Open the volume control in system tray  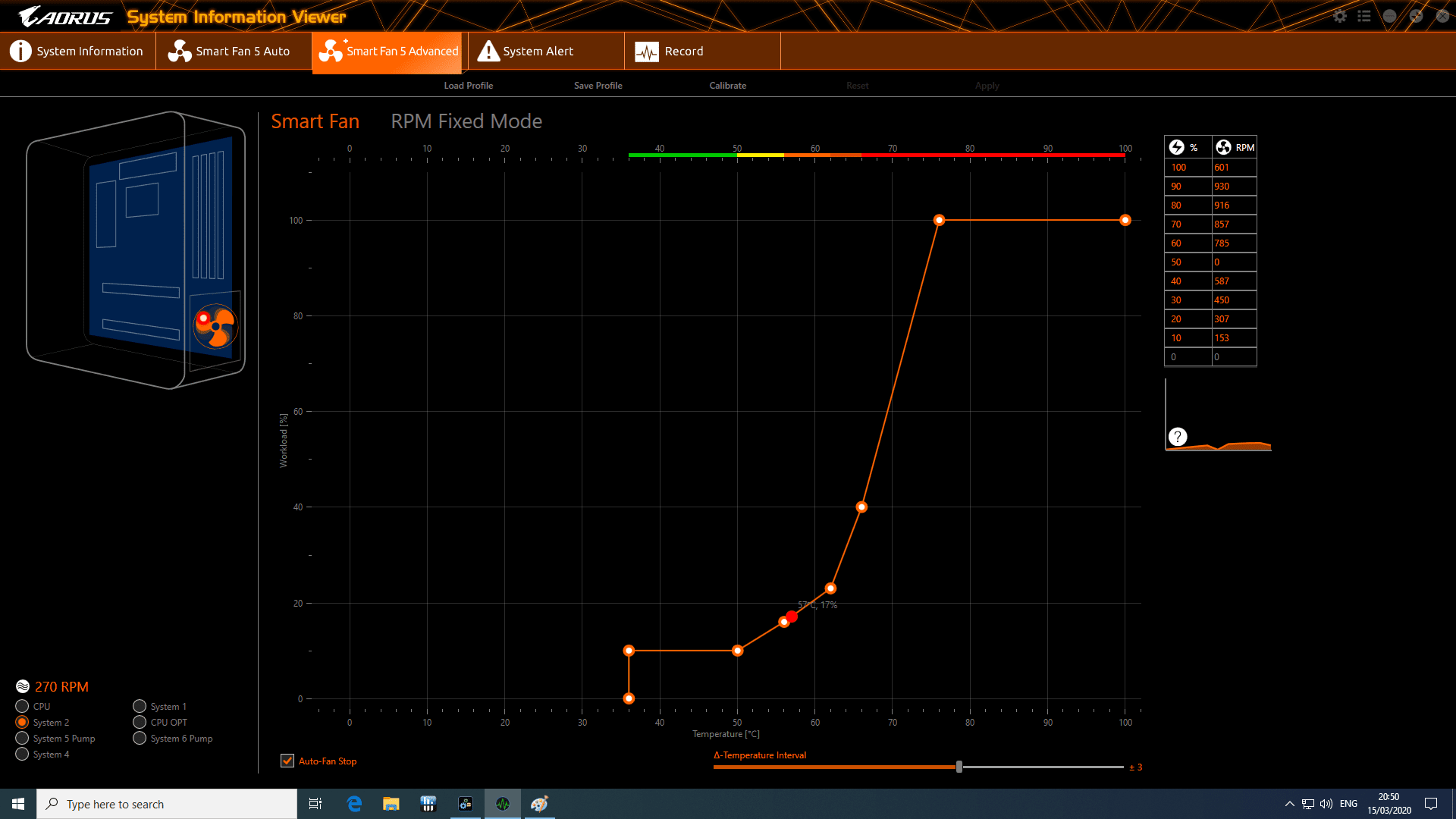(x=1326, y=804)
